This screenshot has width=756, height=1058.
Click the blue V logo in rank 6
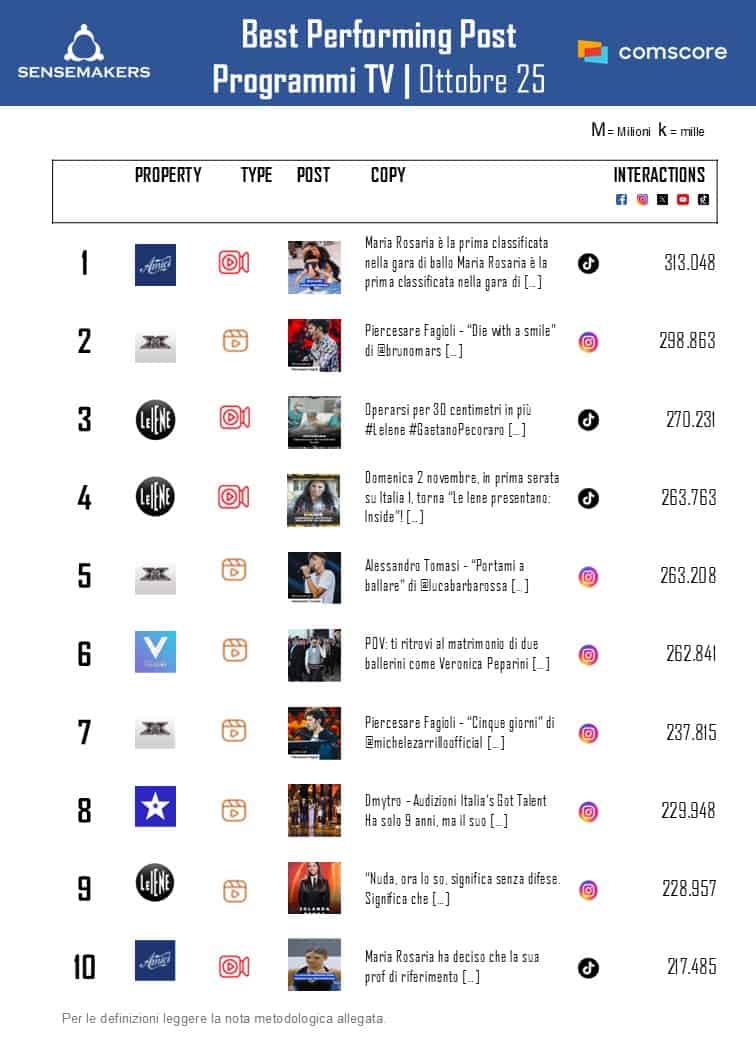tap(155, 652)
